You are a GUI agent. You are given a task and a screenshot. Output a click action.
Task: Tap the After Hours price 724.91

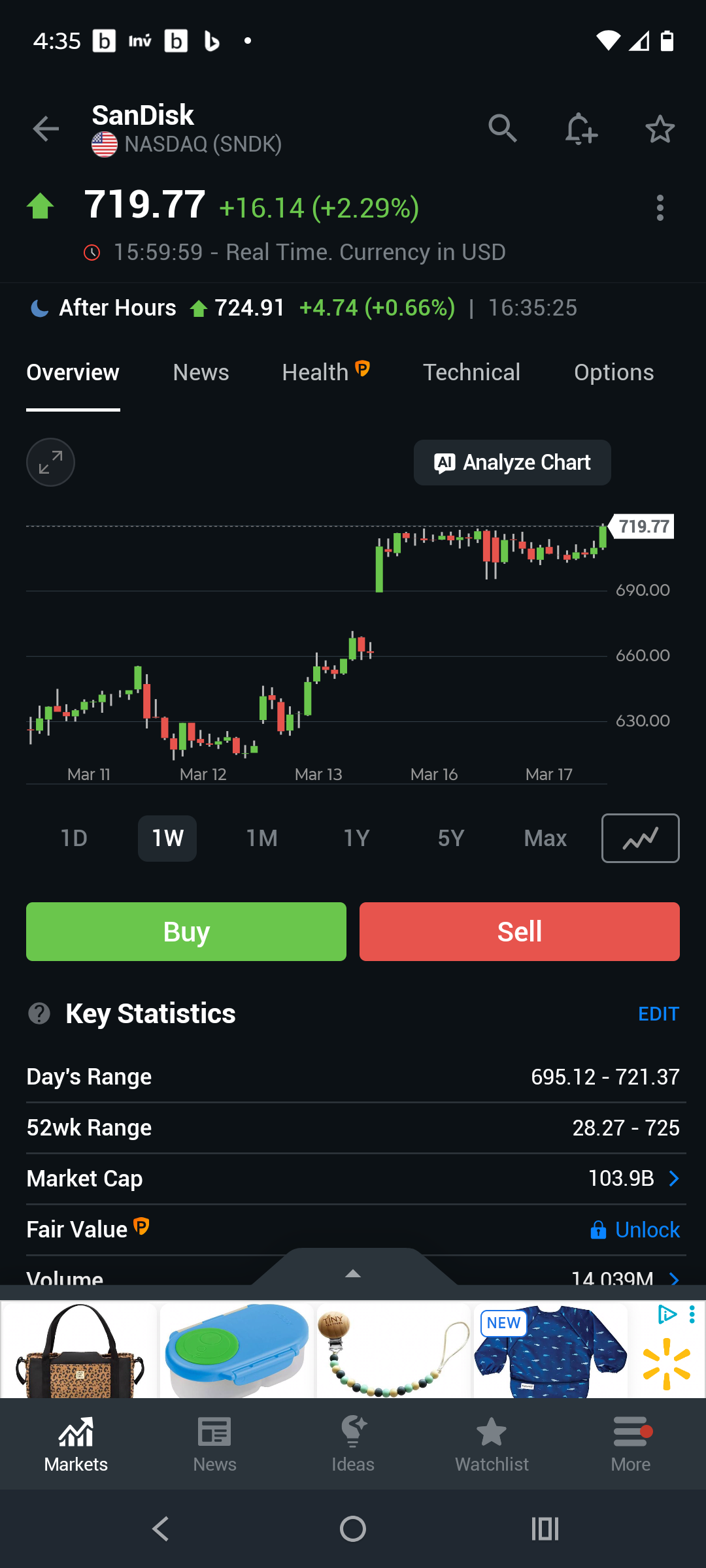coord(250,308)
